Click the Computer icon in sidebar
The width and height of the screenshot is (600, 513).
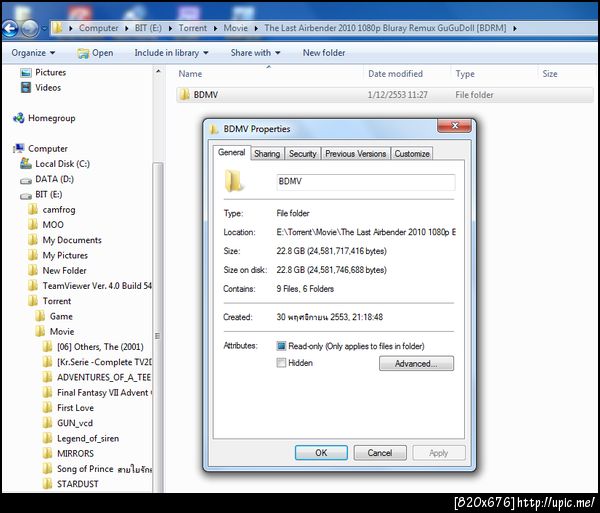pos(19,148)
